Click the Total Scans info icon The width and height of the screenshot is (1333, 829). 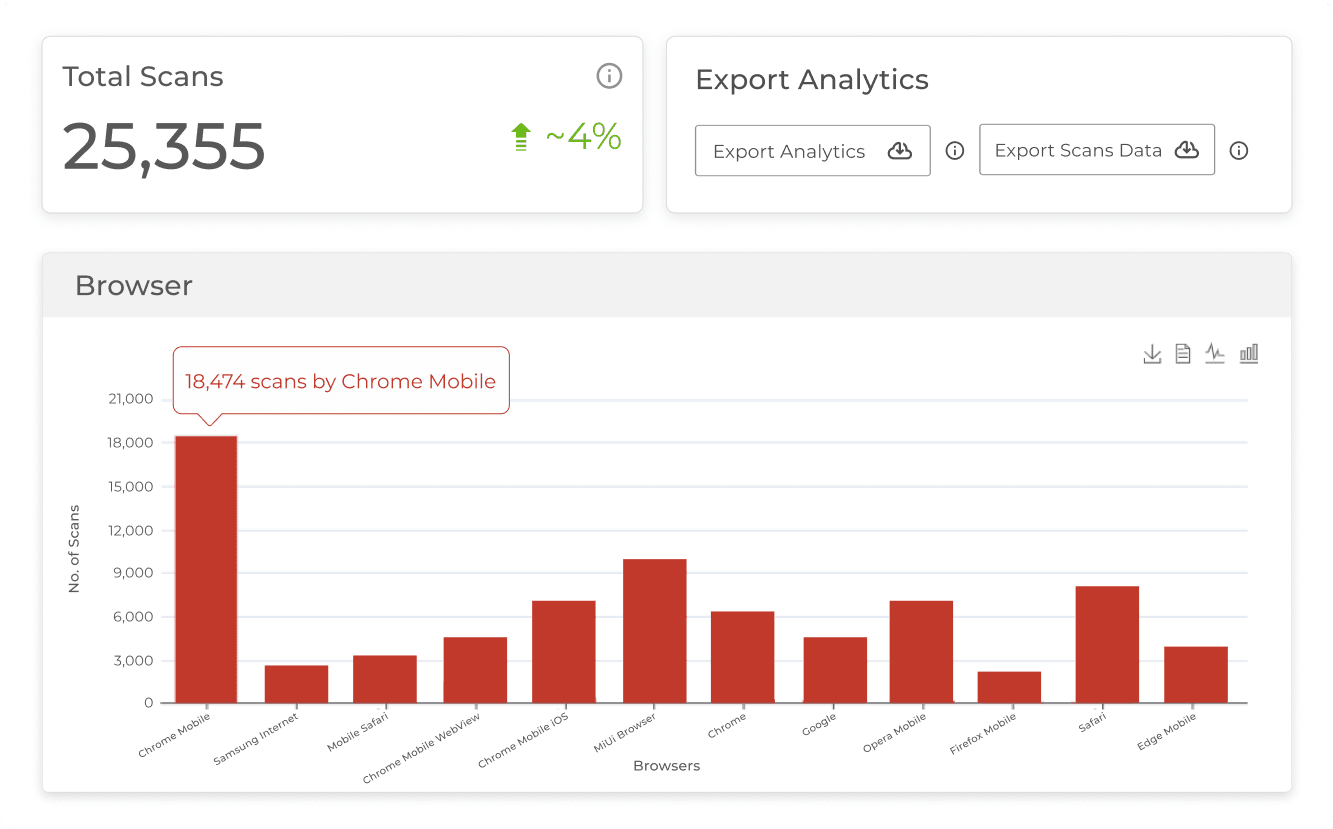coord(609,76)
